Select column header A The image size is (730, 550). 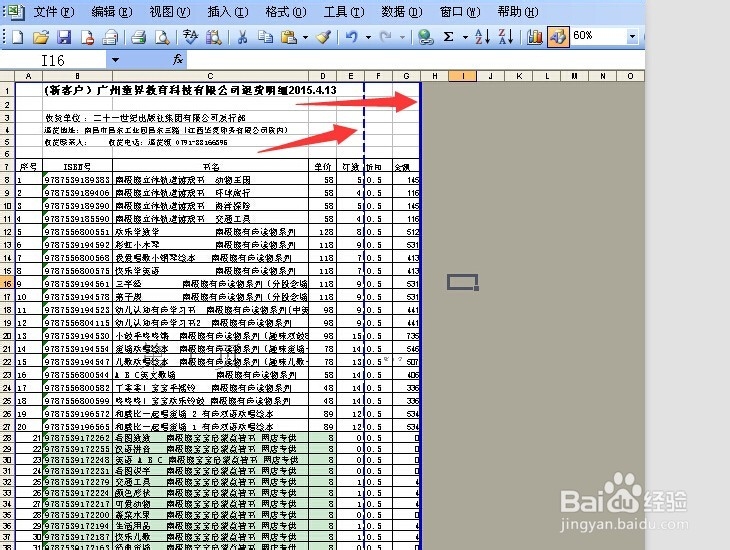(x=28, y=76)
